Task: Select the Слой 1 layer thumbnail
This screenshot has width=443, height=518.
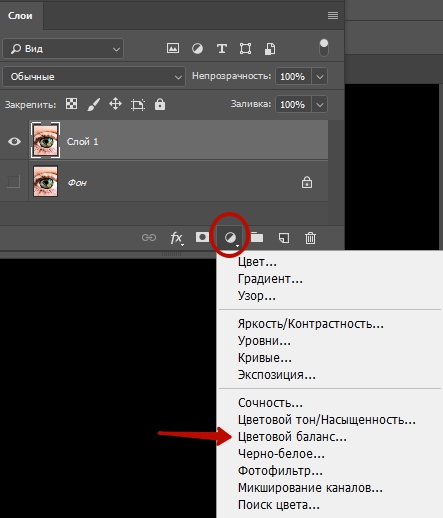Action: coord(46,140)
